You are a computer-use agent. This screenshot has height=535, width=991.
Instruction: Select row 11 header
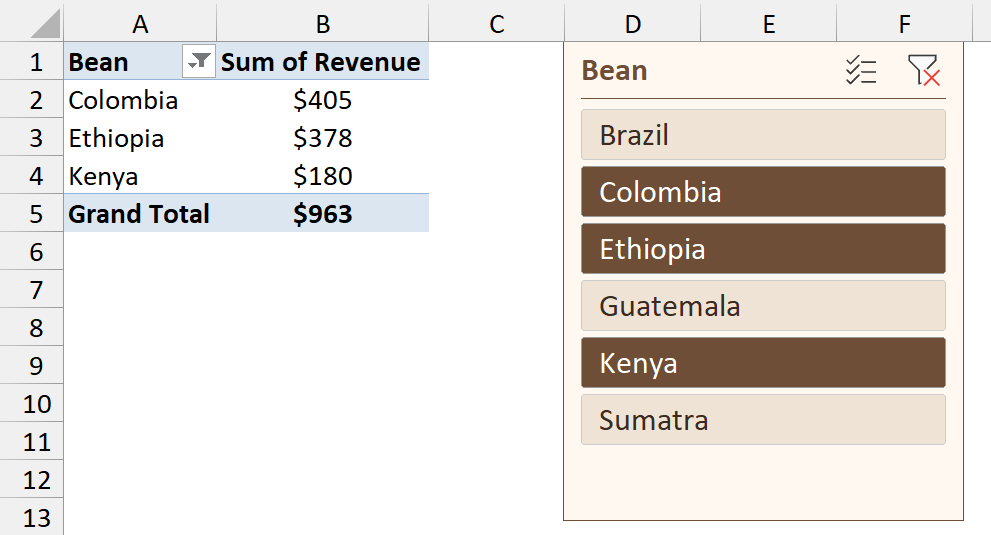click(32, 441)
